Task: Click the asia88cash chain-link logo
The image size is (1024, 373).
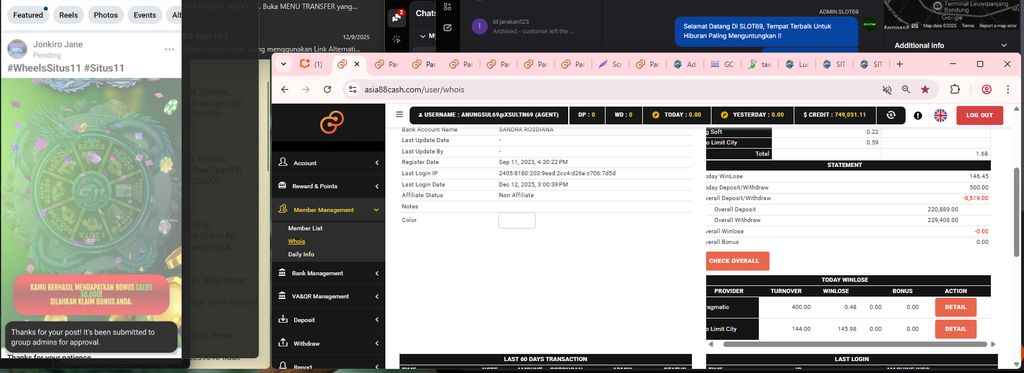Action: point(332,122)
